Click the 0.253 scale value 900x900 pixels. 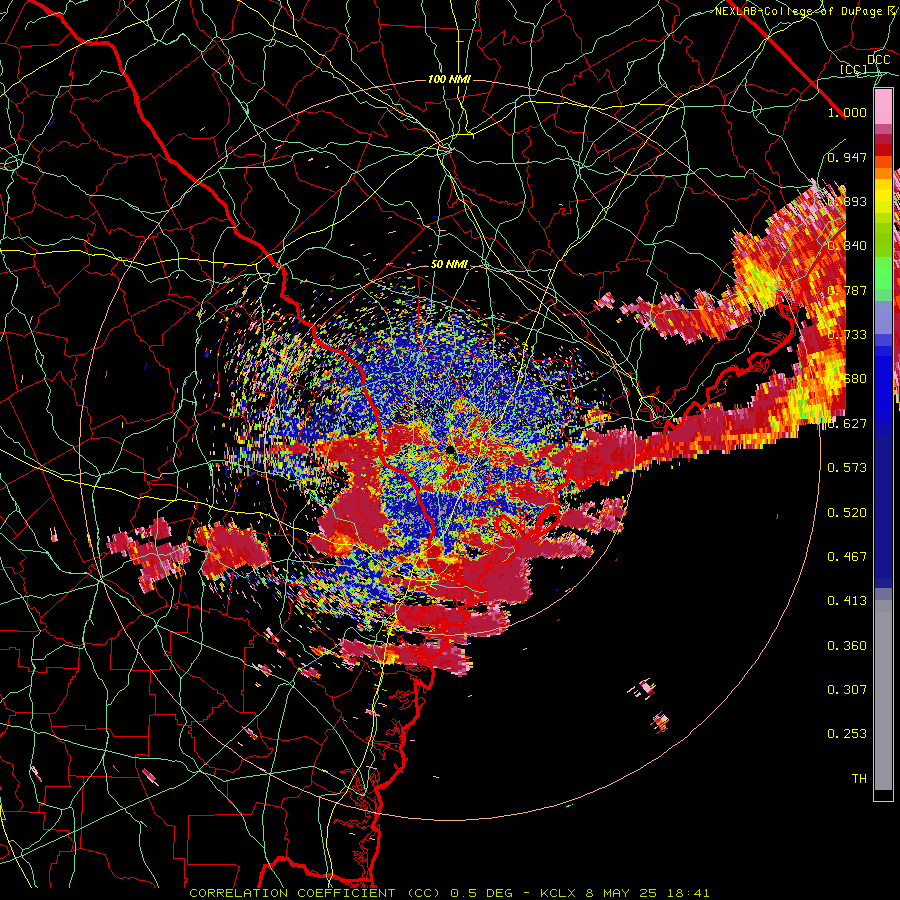coord(847,734)
